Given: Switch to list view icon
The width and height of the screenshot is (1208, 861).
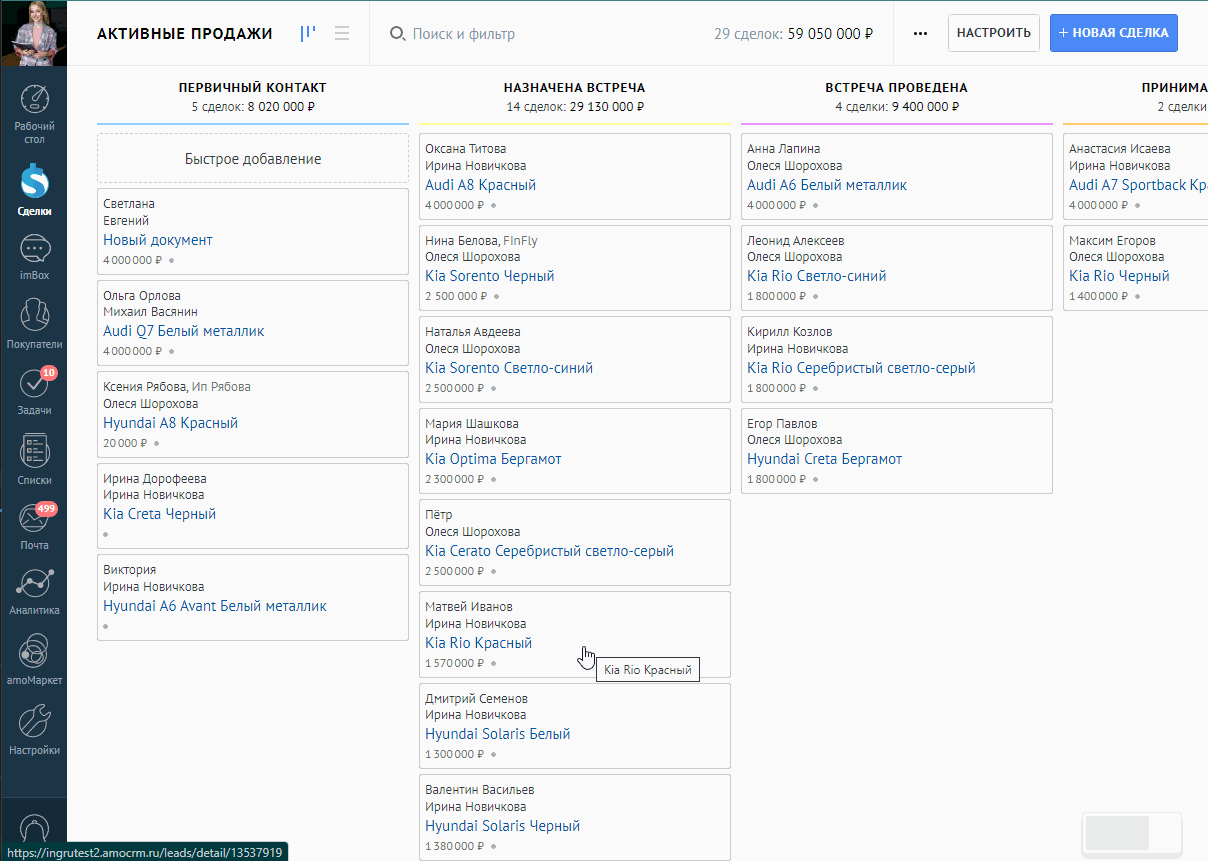Looking at the screenshot, I should (342, 33).
